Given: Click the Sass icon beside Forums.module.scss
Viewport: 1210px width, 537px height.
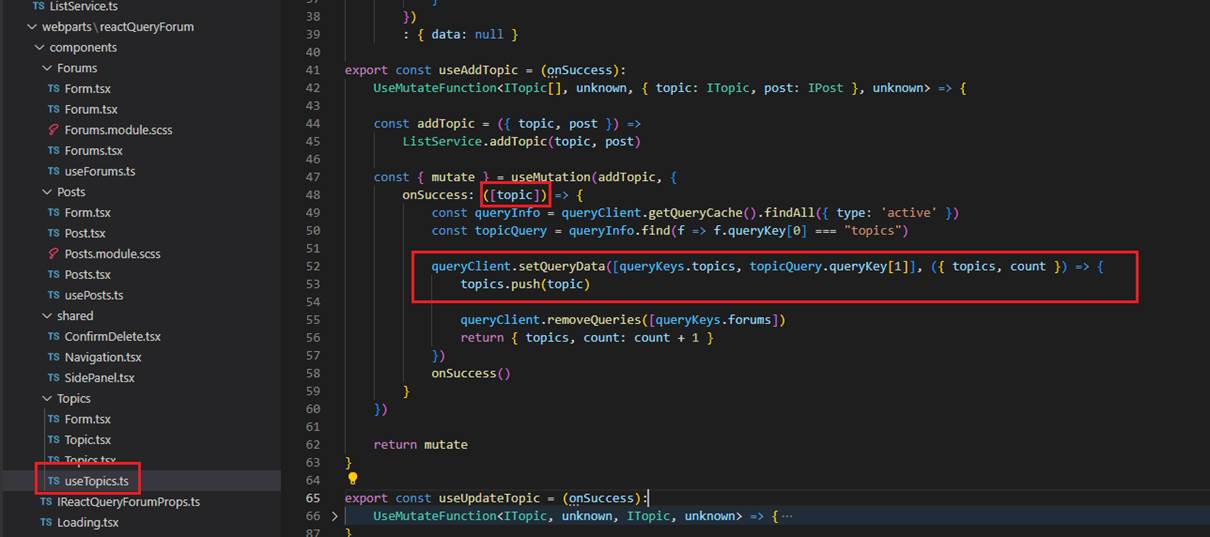Looking at the screenshot, I should click(54, 130).
